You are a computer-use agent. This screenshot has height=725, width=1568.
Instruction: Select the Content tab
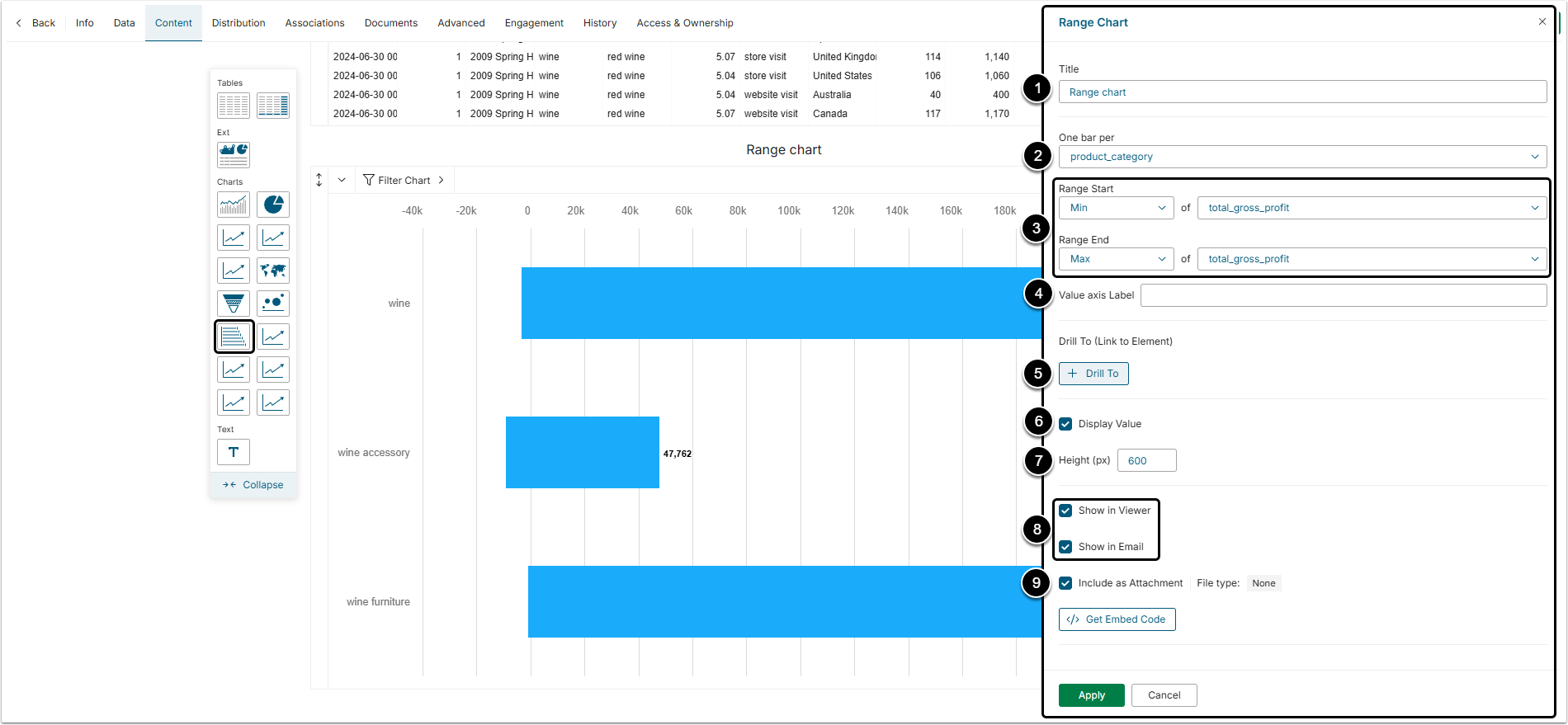pos(173,23)
